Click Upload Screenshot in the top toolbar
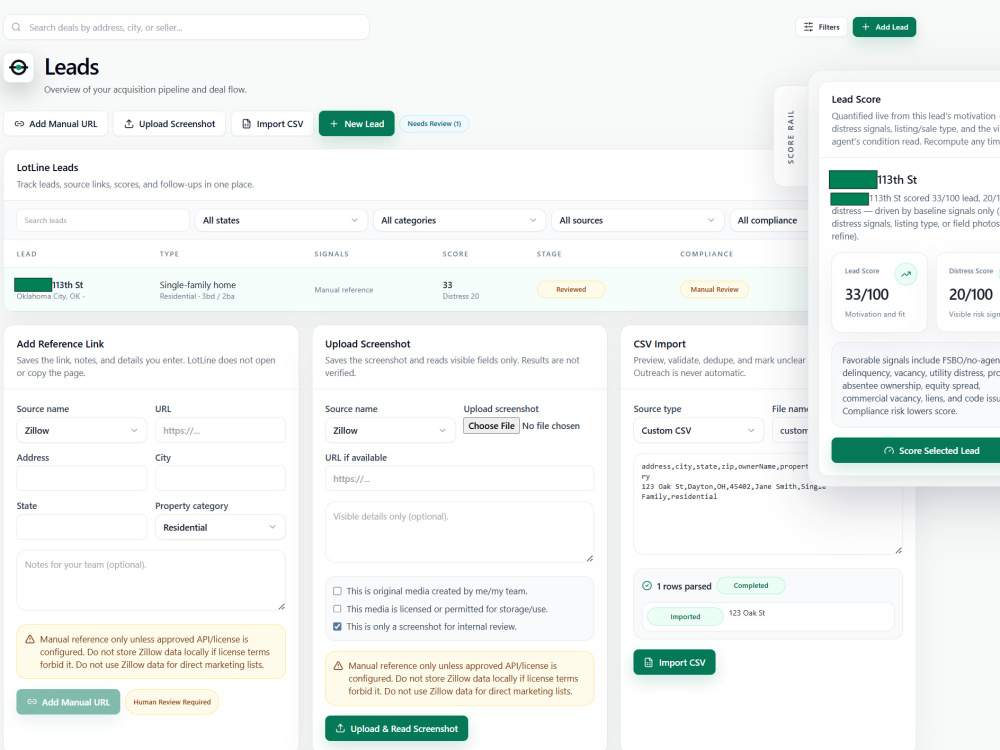This screenshot has width=1000, height=750. [169, 124]
